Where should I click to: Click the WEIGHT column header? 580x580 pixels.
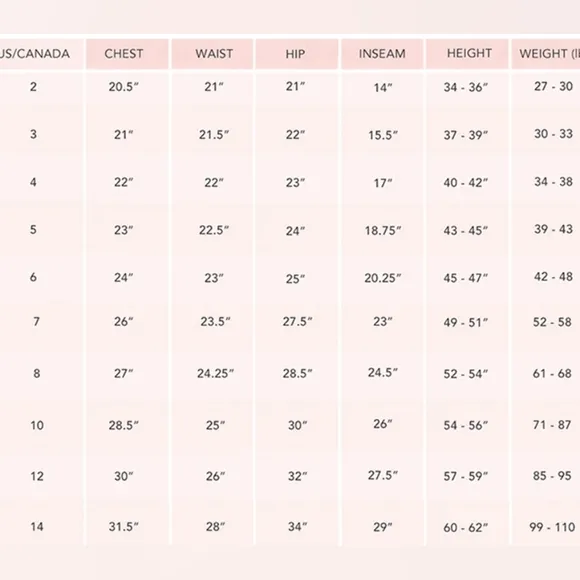point(546,54)
